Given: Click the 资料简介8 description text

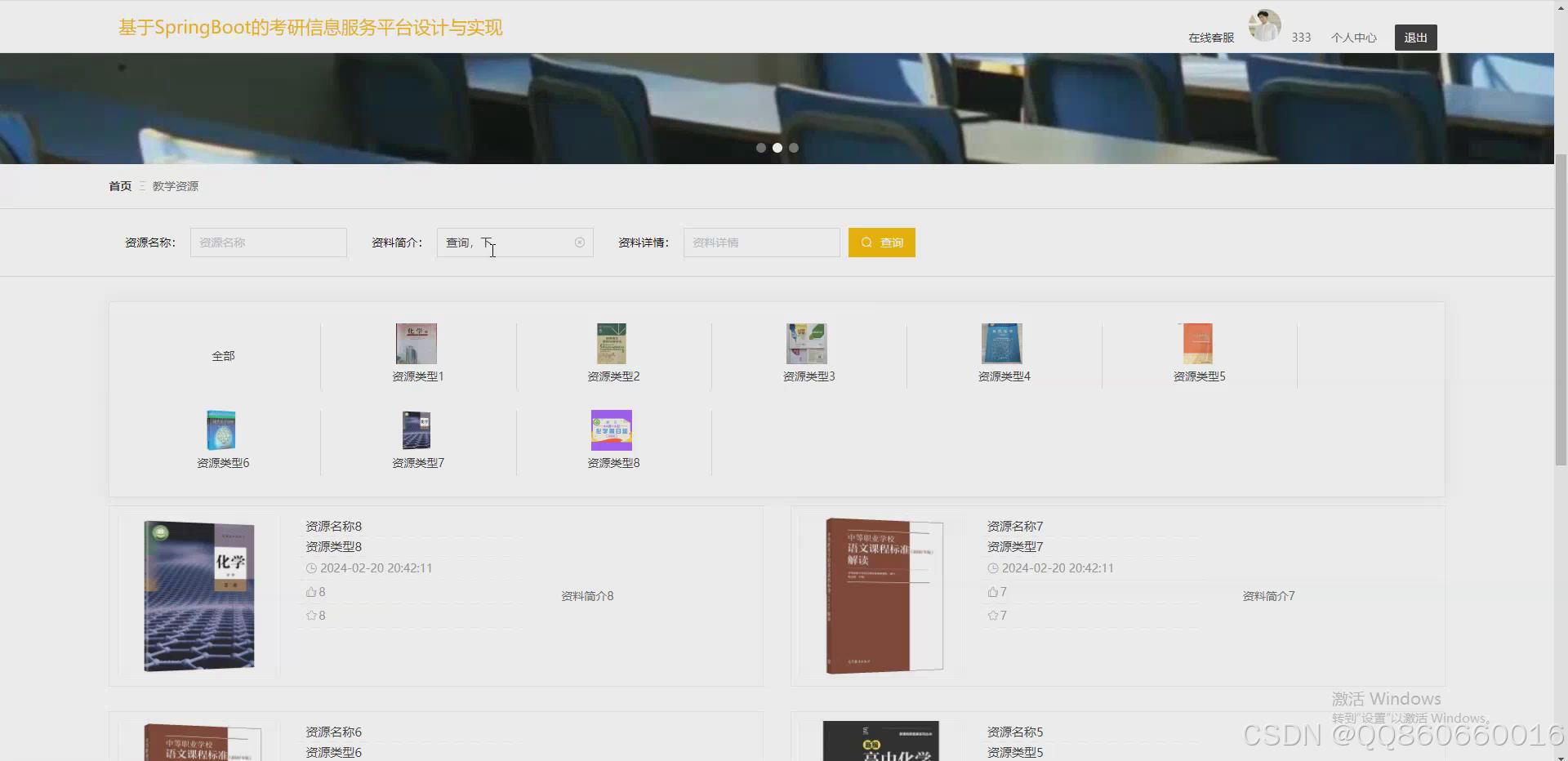Looking at the screenshot, I should [587, 596].
